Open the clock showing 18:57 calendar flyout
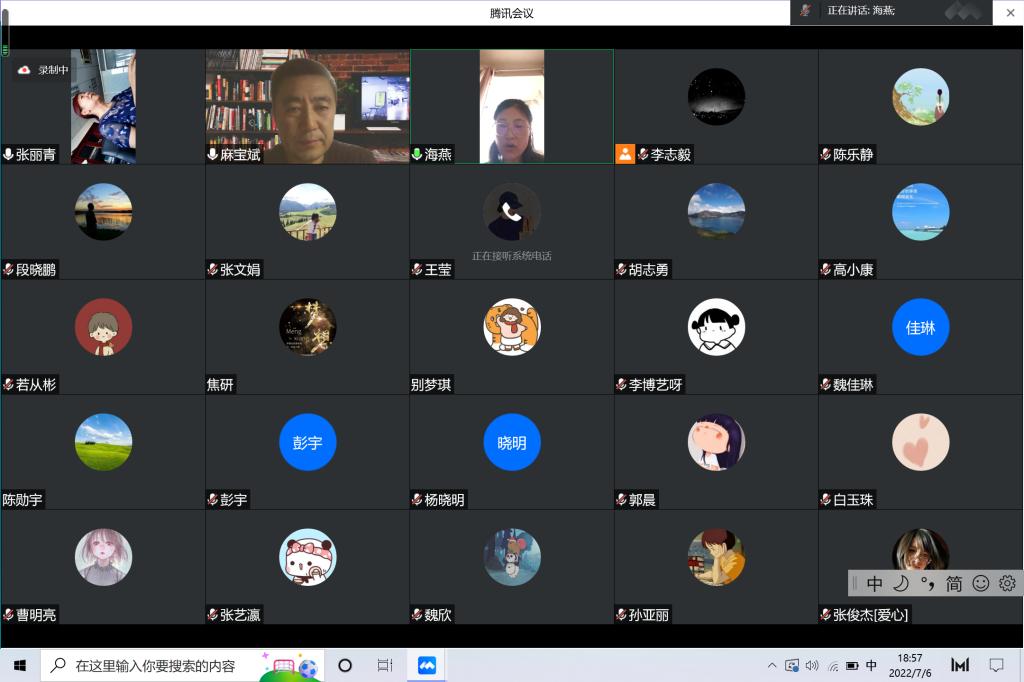The width and height of the screenshot is (1024, 682). pos(910,665)
